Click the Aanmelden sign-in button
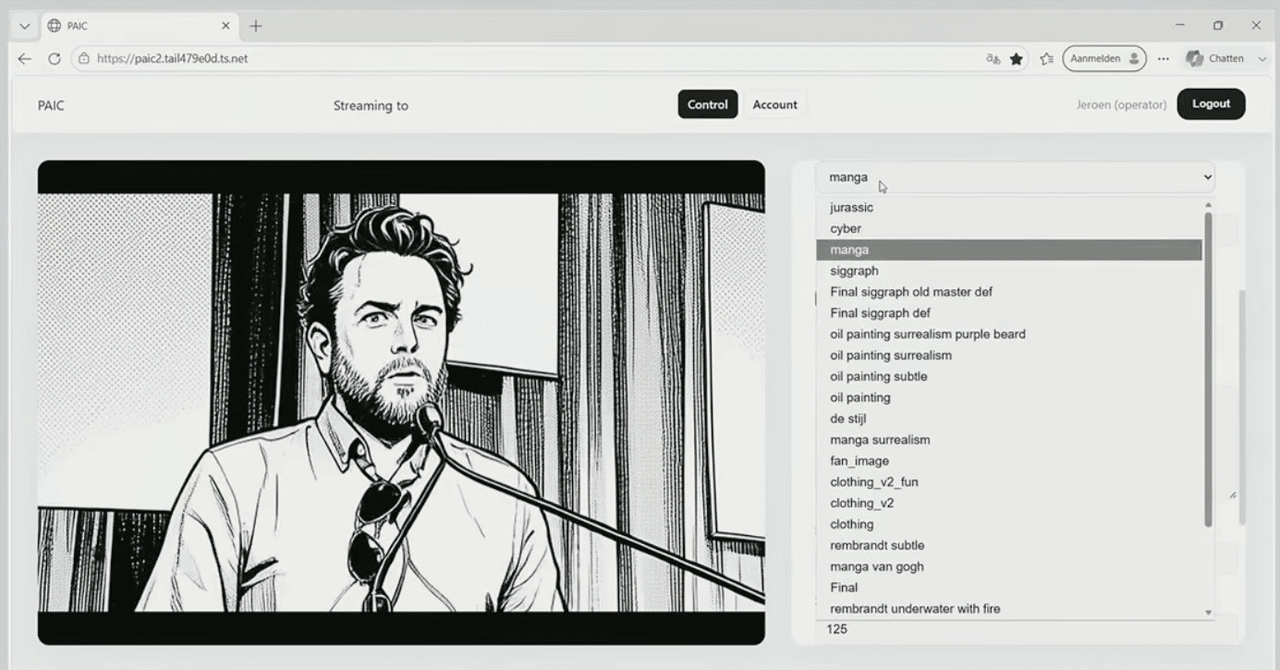The width and height of the screenshot is (1280, 670). 1104,59
